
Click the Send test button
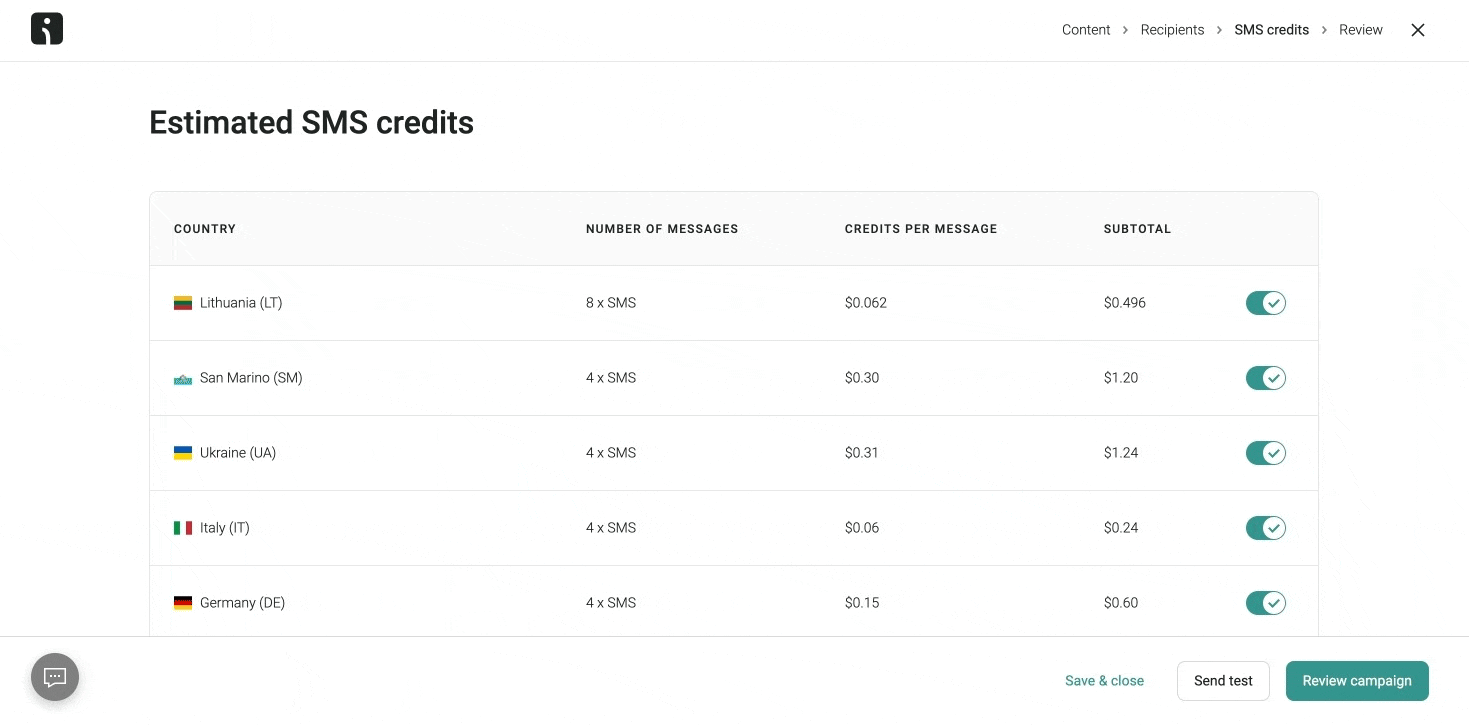click(1223, 680)
